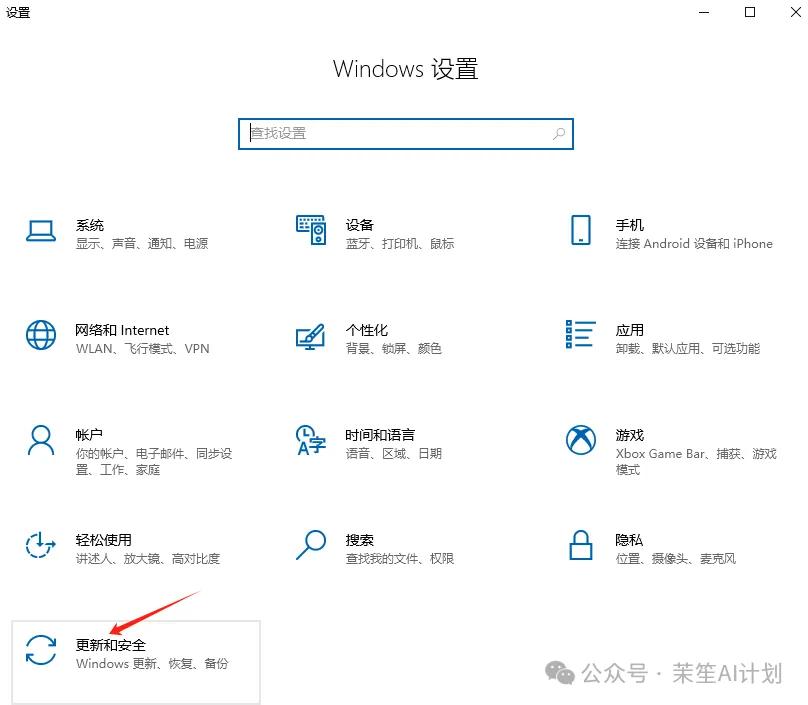Close the 设置 window

click(796, 12)
